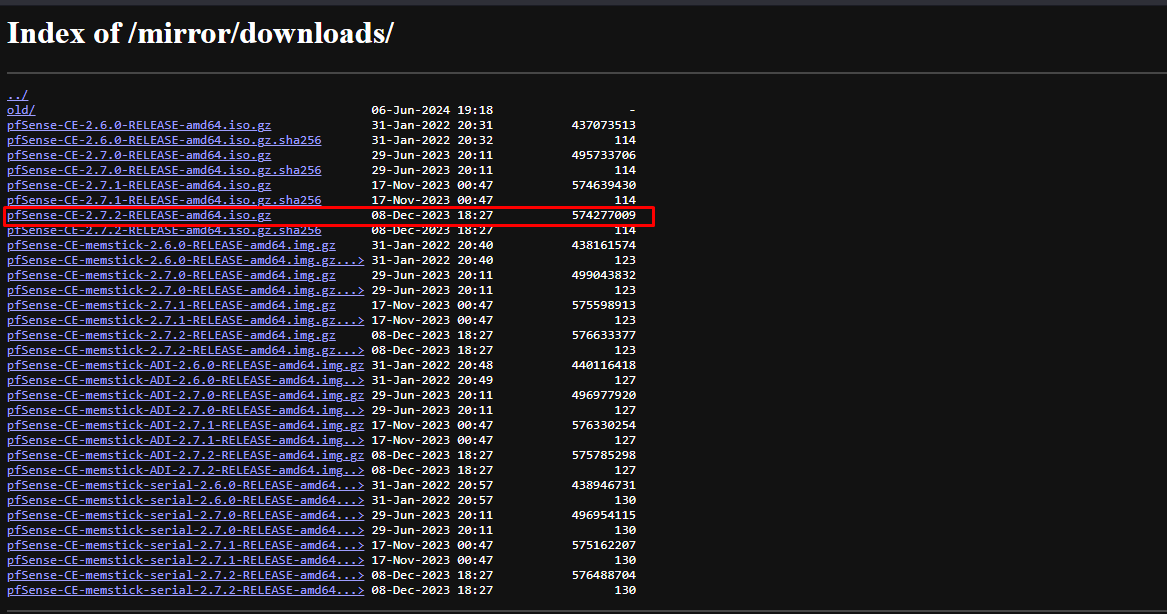1167x614 pixels.
Task: Open truncated memstick-ADI-2.7.0 link sized 127
Action: click(x=185, y=409)
